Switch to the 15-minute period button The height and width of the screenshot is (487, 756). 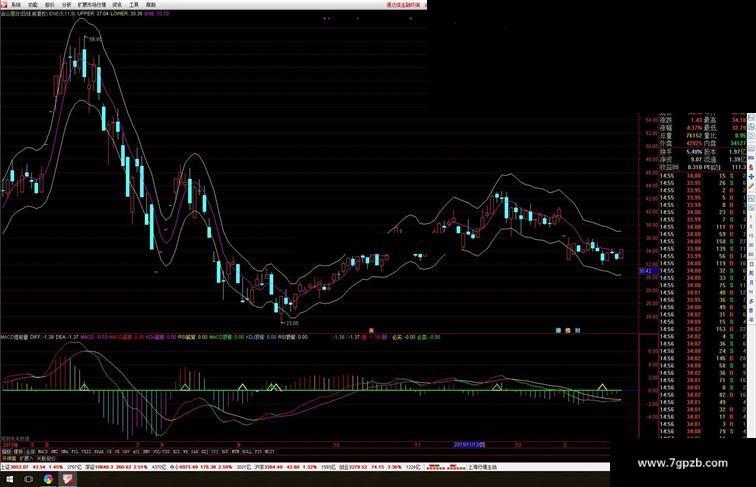pyautogui.click(x=751, y=235)
